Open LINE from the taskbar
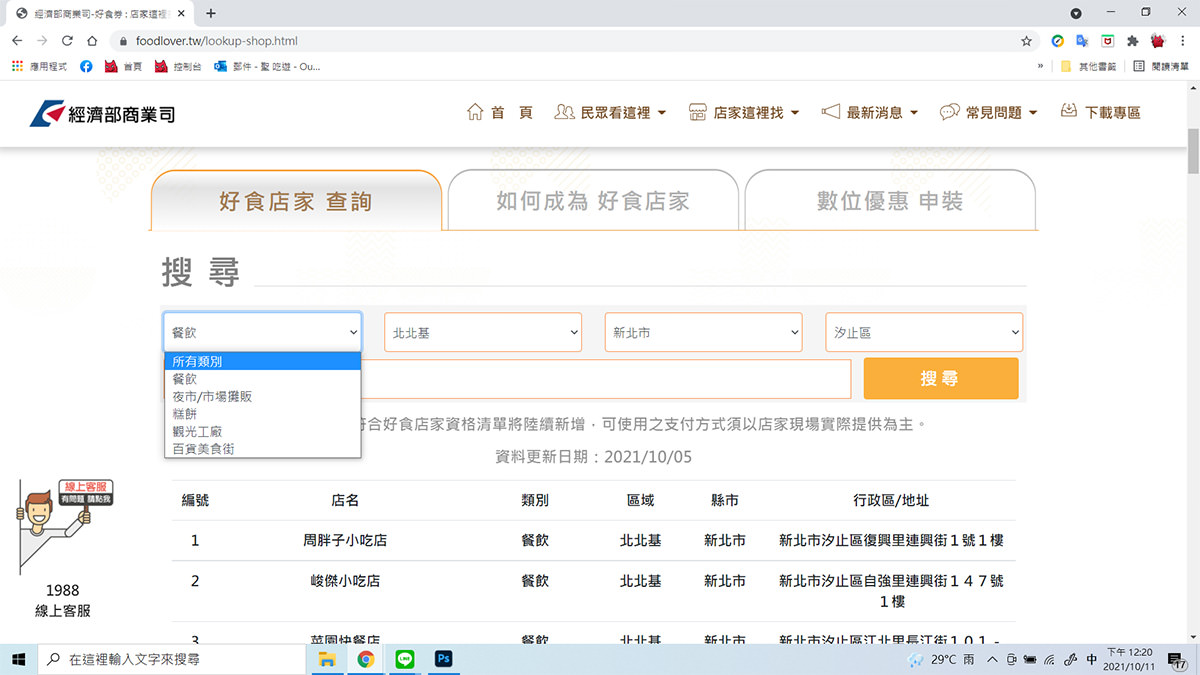 405,659
